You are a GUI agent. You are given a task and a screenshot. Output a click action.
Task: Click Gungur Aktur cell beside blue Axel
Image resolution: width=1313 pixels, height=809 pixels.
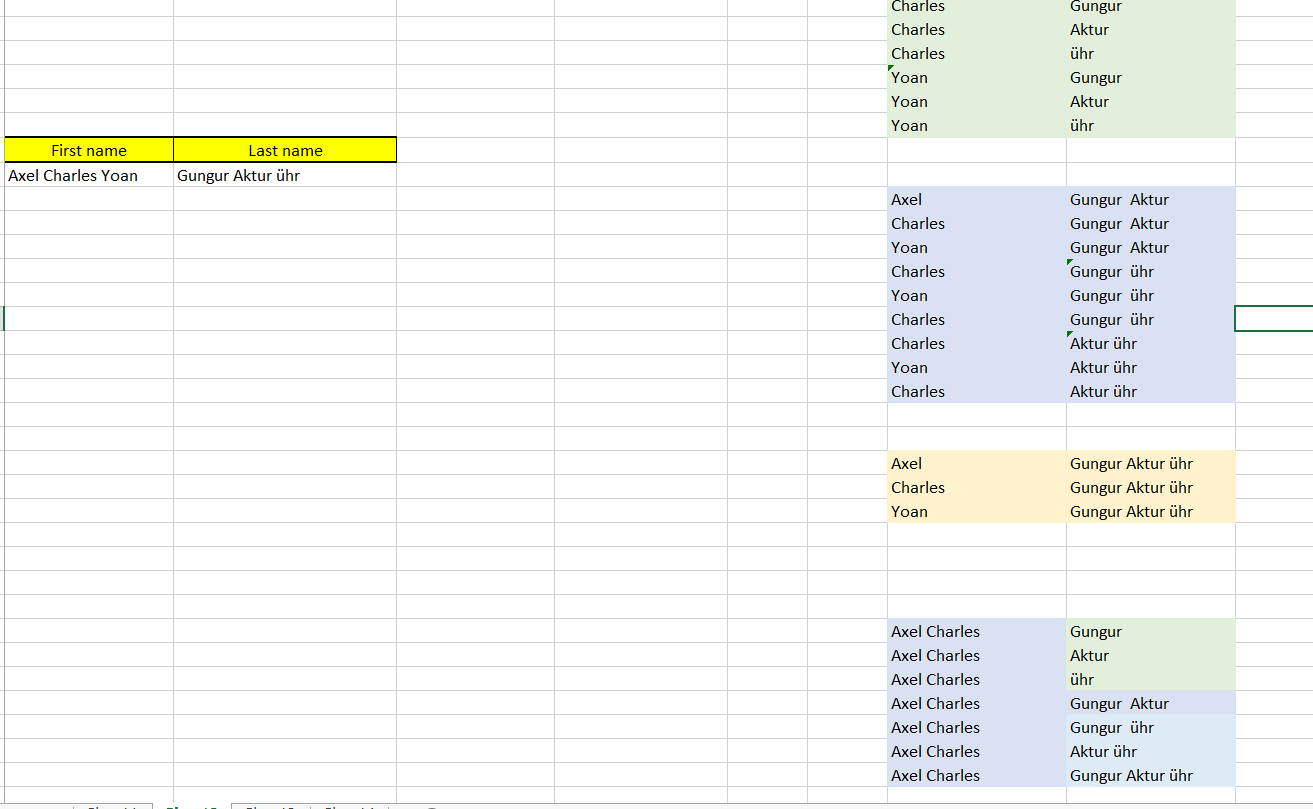tap(1151, 199)
